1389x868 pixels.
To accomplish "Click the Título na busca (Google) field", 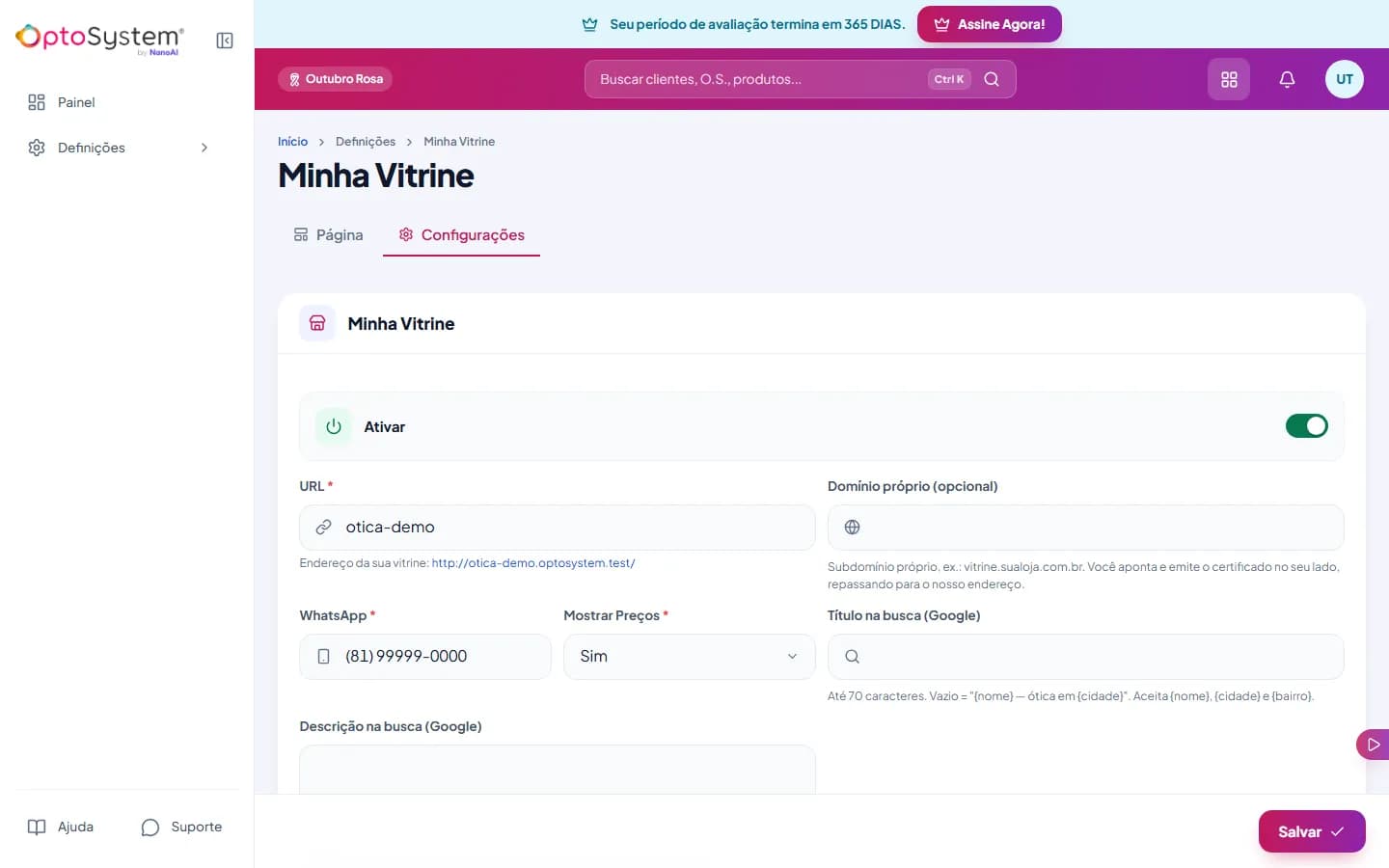I will [x=1086, y=657].
